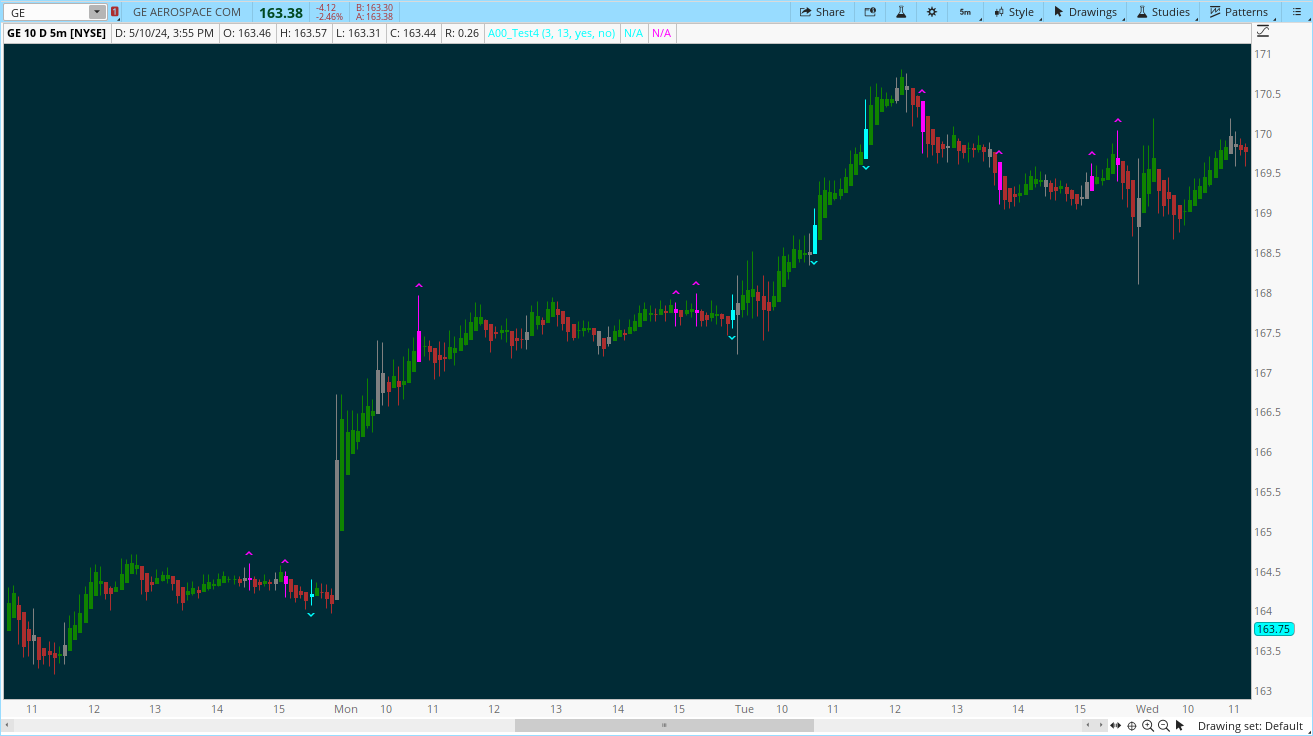Open the Studies dropdown menu
The image size is (1313, 736).
(x=1163, y=12)
